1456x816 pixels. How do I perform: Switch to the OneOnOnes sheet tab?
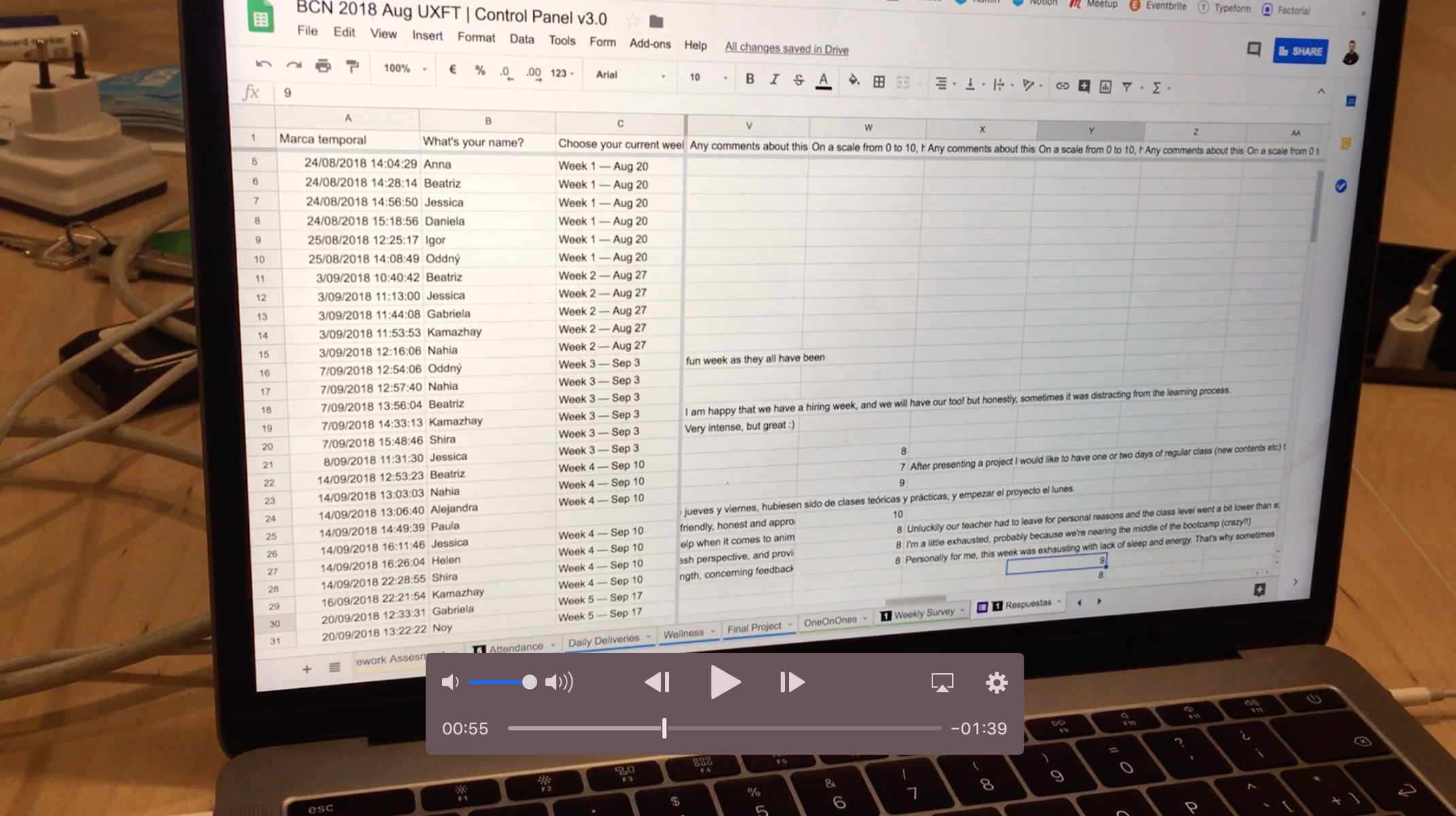tap(835, 621)
